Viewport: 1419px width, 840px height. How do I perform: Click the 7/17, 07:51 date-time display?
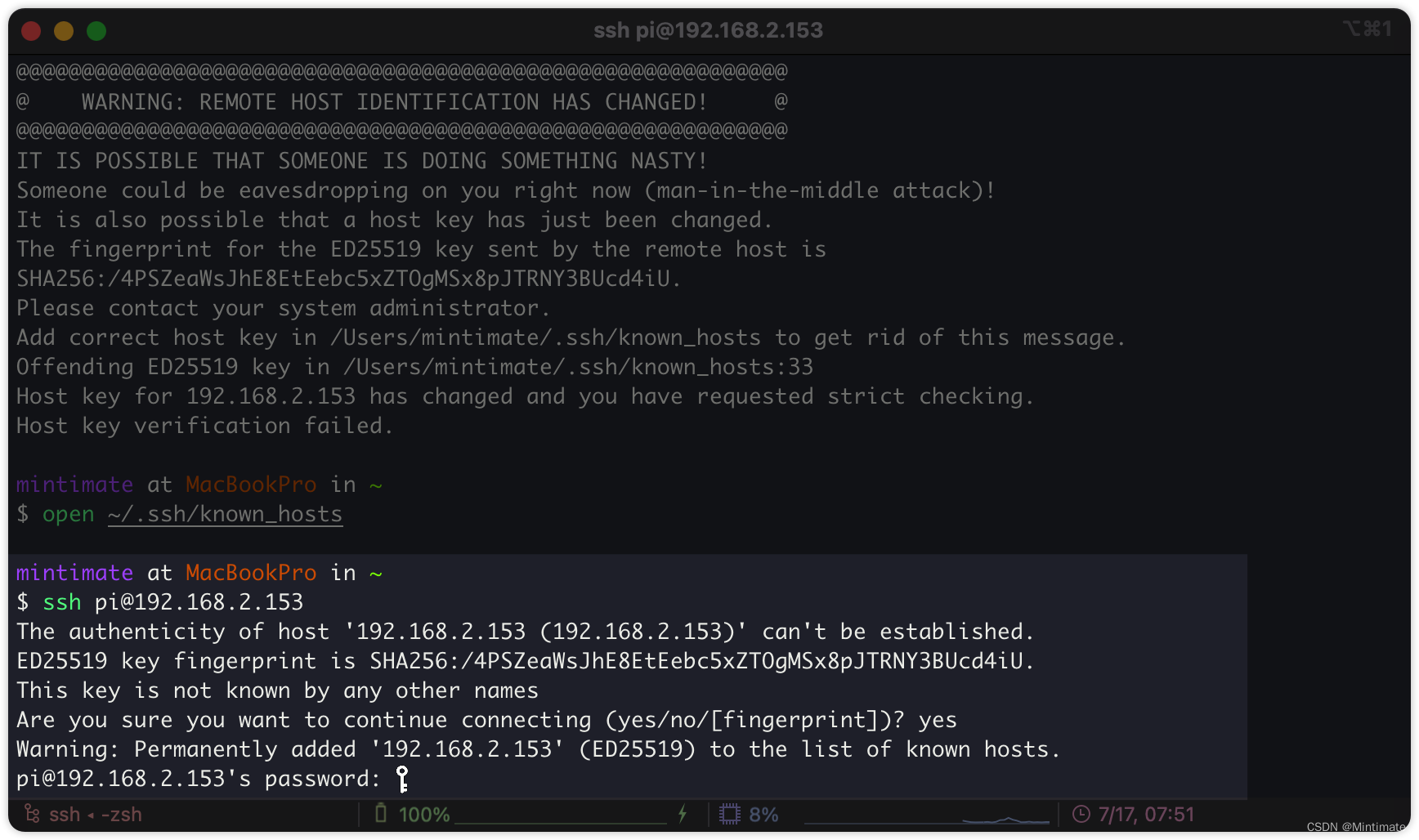[x=1146, y=815]
